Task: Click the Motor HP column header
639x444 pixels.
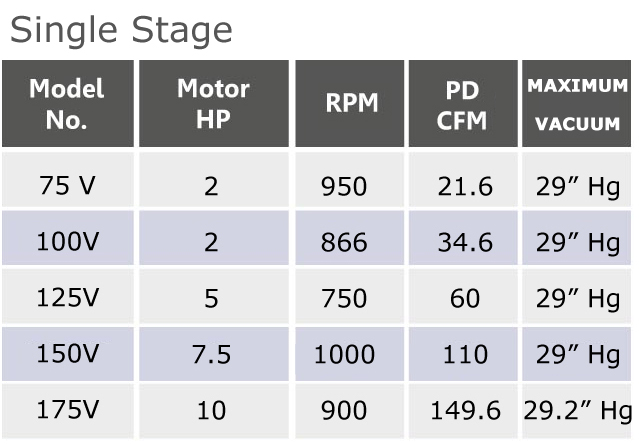Action: pos(214,103)
